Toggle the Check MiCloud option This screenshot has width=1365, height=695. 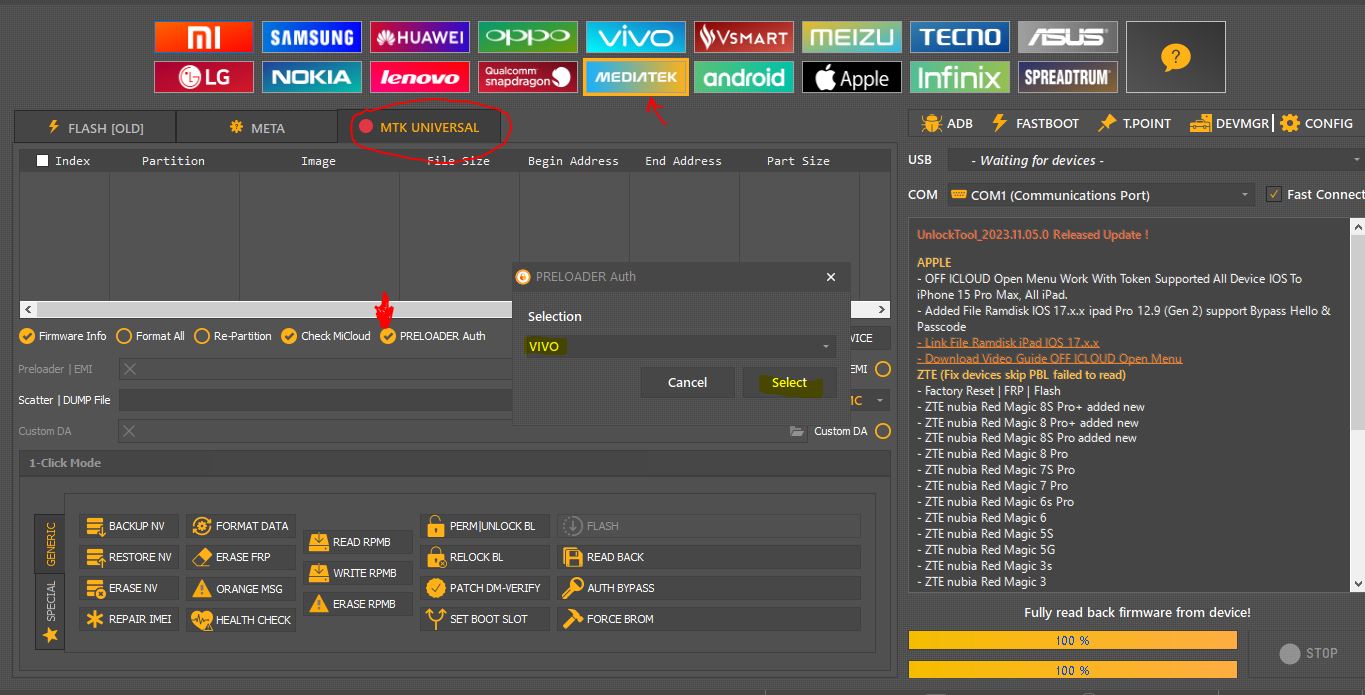tap(326, 336)
